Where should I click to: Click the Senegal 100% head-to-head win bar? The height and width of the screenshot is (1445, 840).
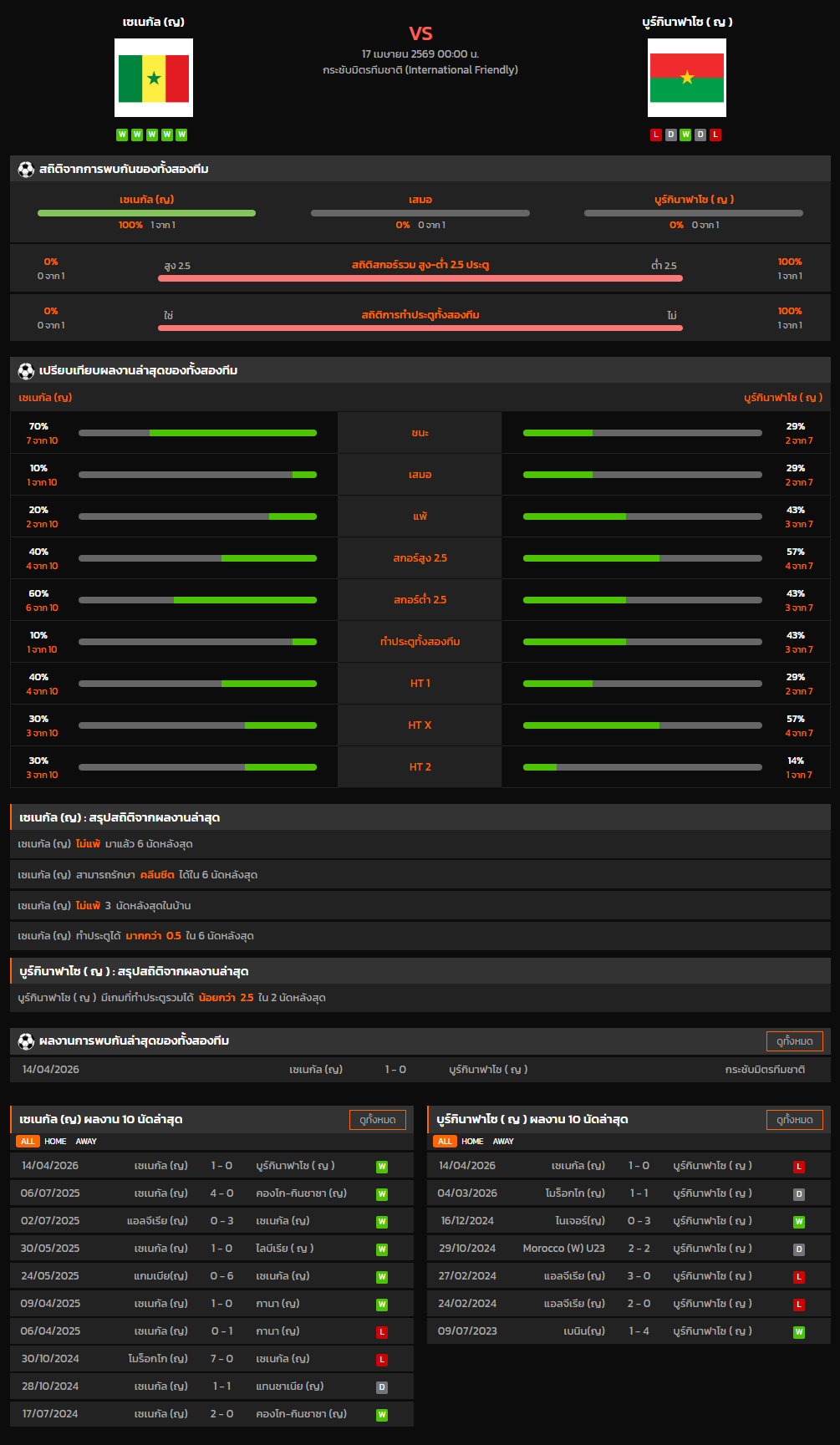(x=146, y=213)
